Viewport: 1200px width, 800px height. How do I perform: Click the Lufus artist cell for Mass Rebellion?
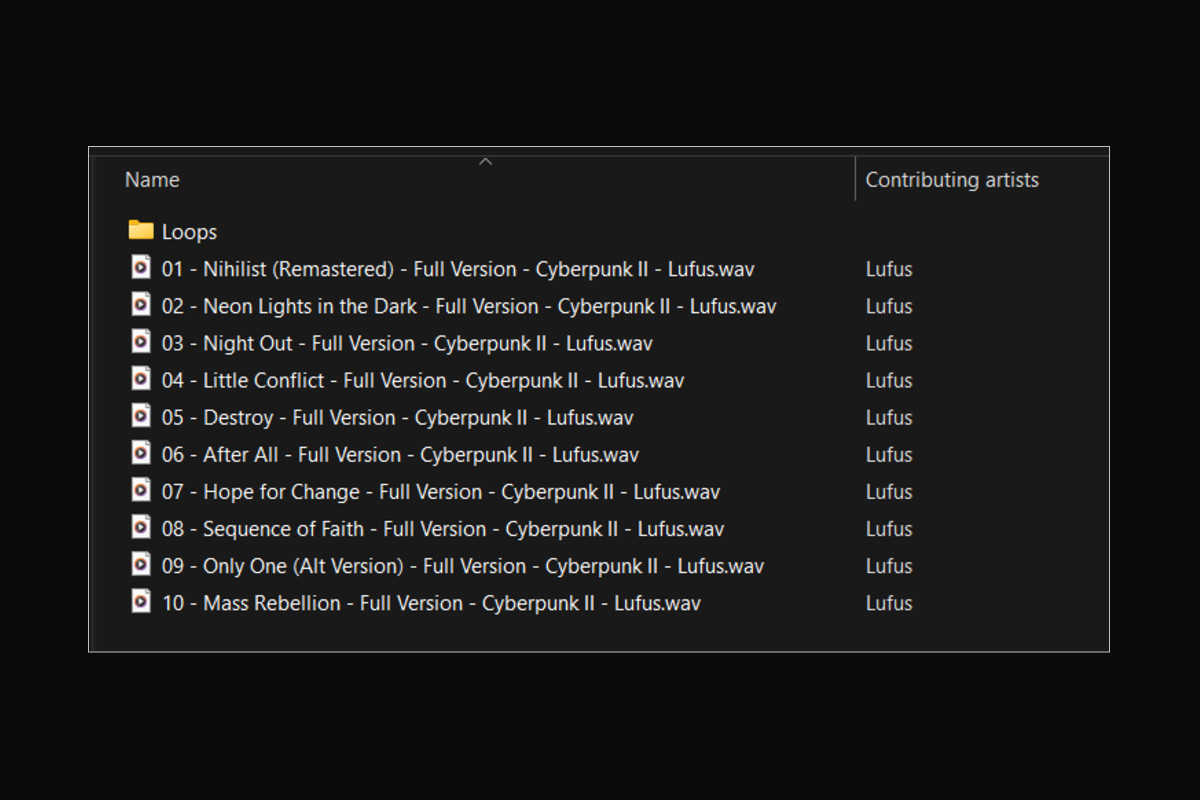889,603
